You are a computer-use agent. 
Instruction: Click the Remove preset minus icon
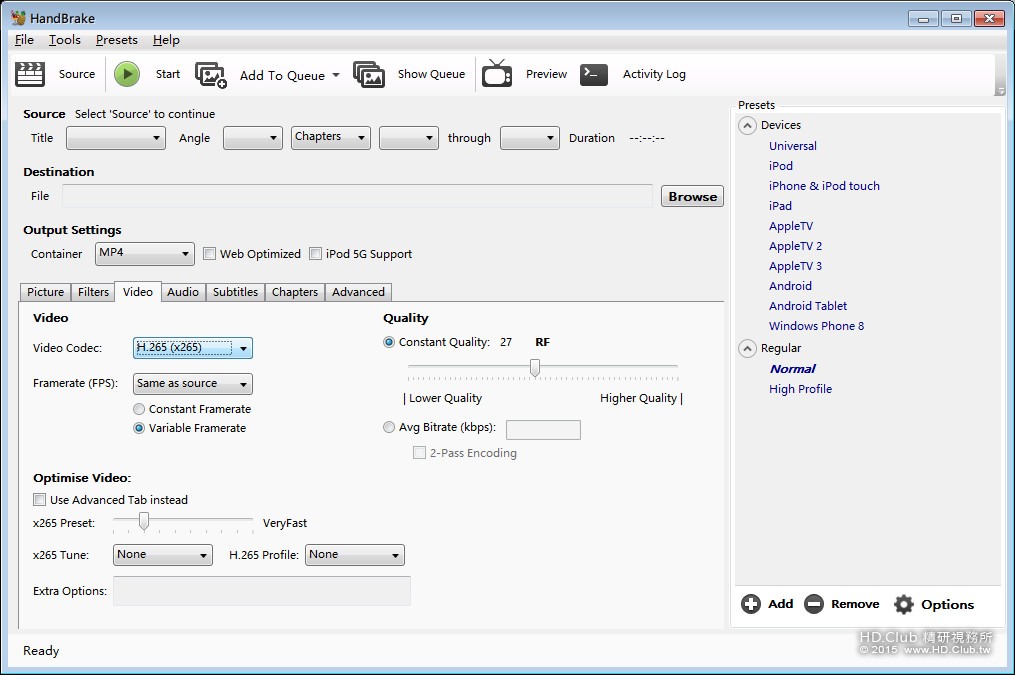(x=814, y=604)
